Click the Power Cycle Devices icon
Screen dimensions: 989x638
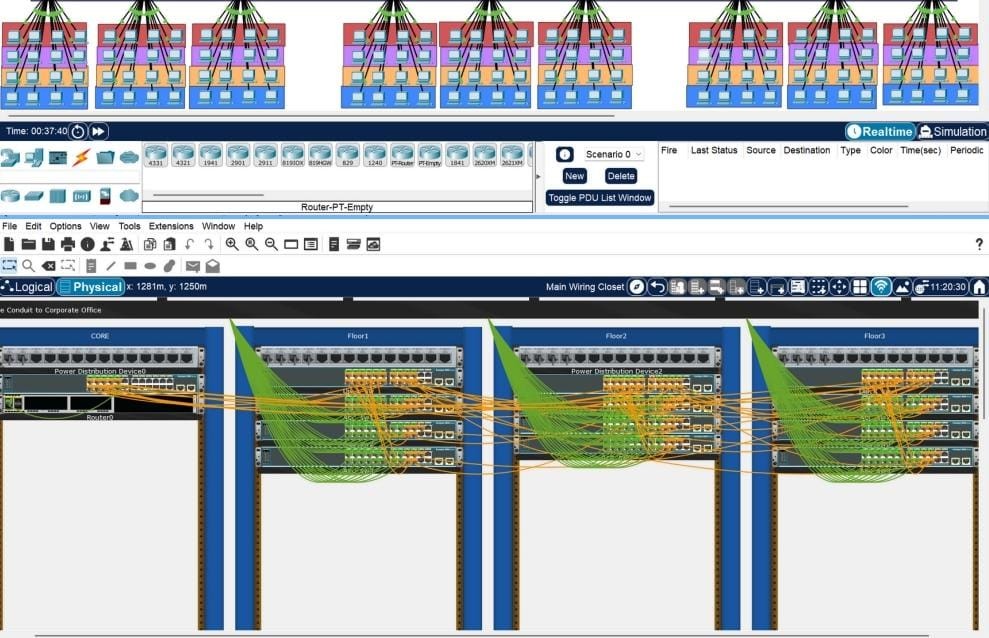click(x=78, y=132)
